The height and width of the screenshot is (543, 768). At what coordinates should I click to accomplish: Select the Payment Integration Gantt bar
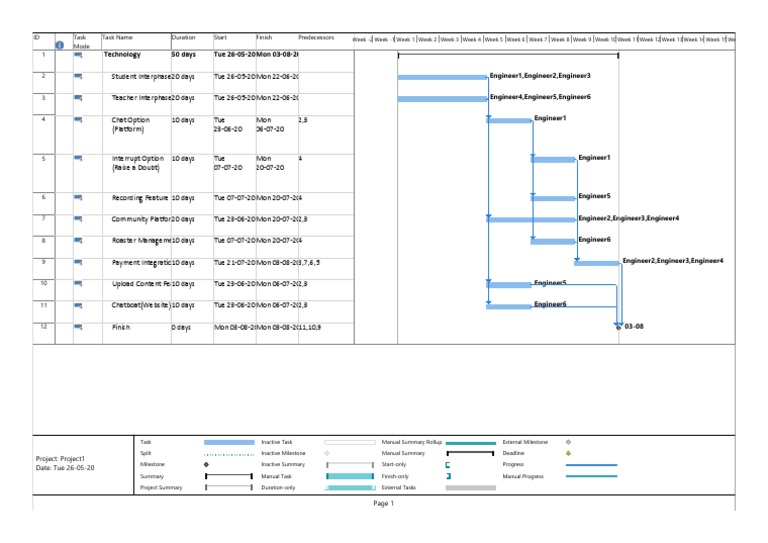598,263
